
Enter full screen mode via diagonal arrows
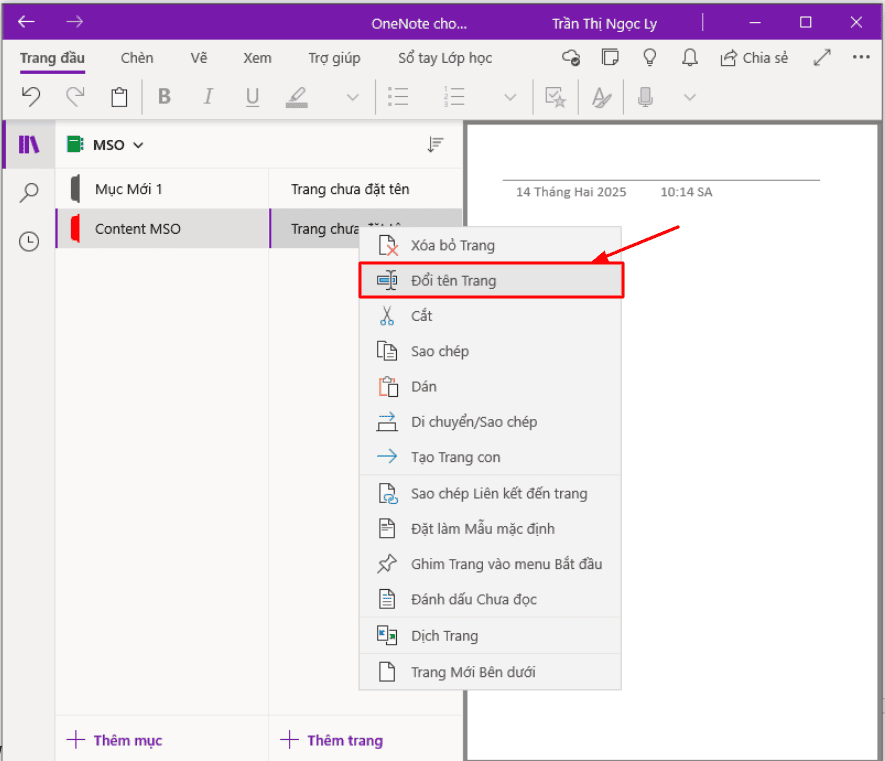pyautogui.click(x=822, y=57)
